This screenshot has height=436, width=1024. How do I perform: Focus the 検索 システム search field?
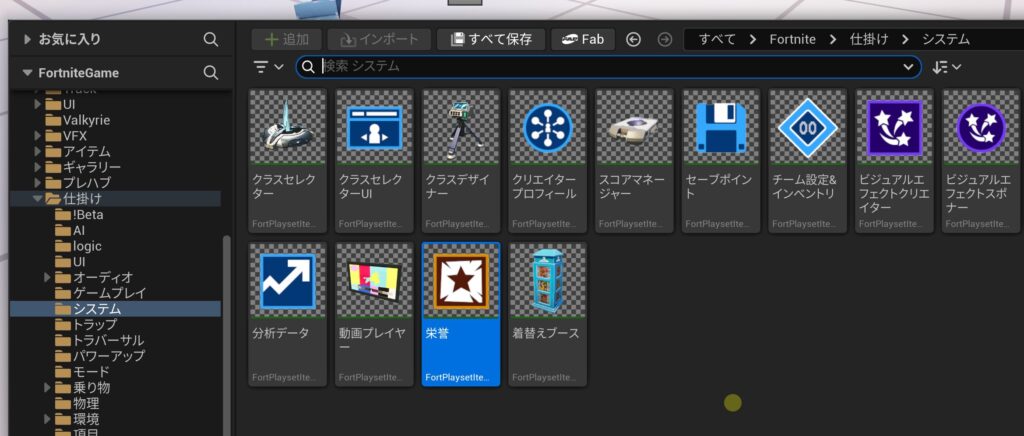(609, 67)
